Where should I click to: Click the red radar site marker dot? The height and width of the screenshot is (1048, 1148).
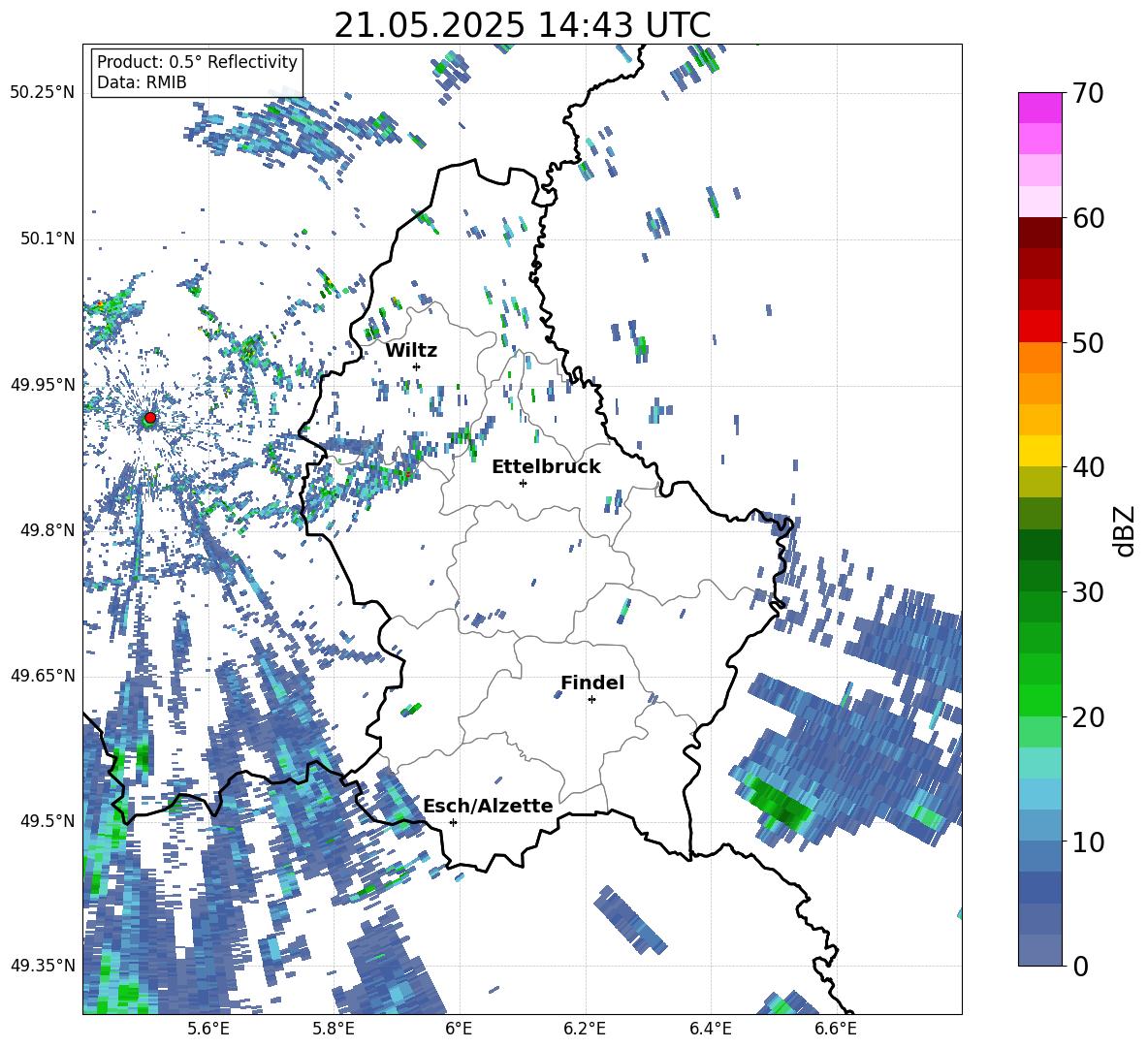click(x=150, y=418)
